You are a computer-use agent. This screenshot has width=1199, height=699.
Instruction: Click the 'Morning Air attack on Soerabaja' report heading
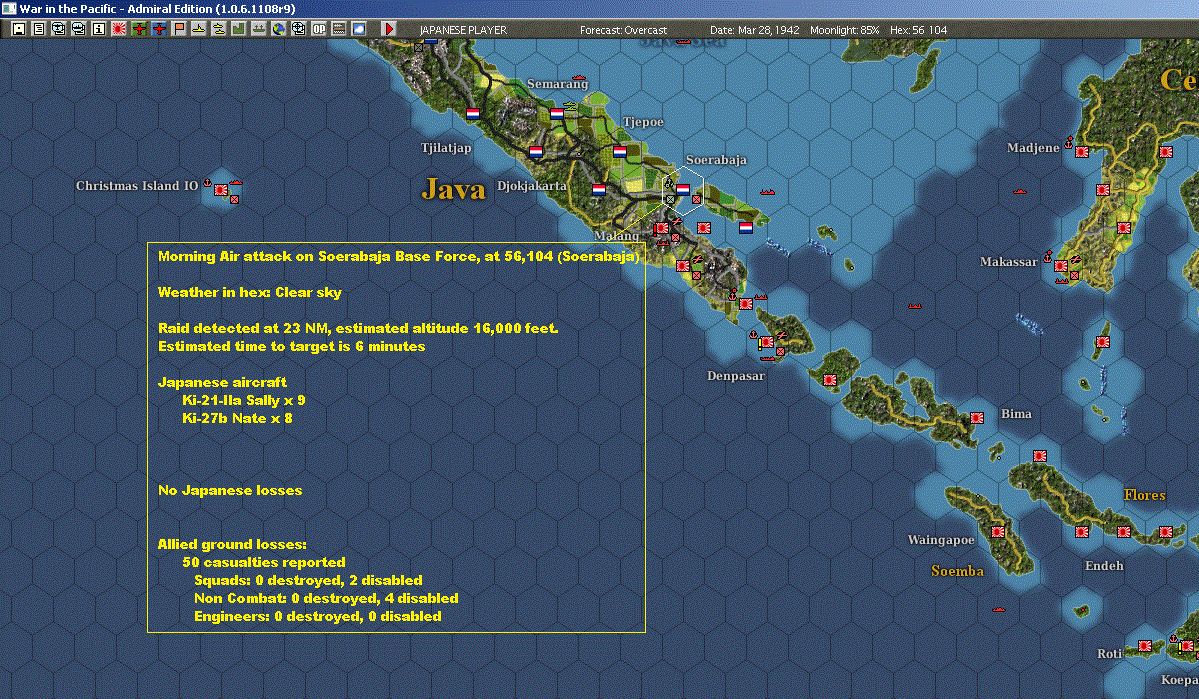pyautogui.click(x=398, y=256)
